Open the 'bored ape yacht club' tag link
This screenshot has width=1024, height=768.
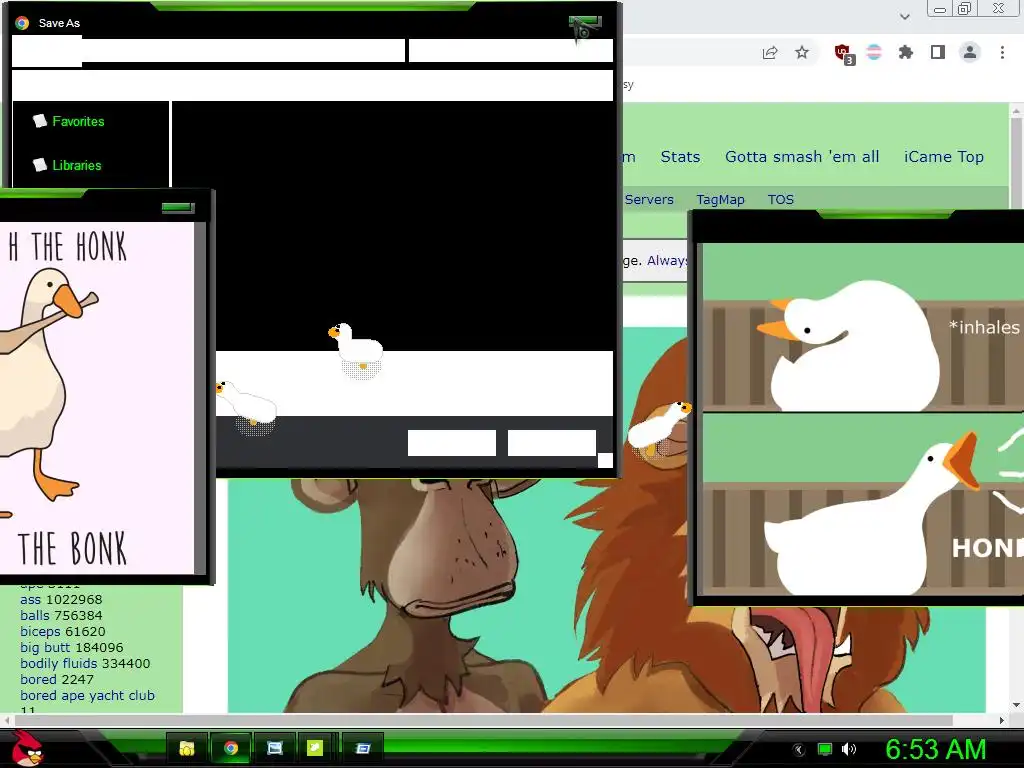(x=88, y=696)
